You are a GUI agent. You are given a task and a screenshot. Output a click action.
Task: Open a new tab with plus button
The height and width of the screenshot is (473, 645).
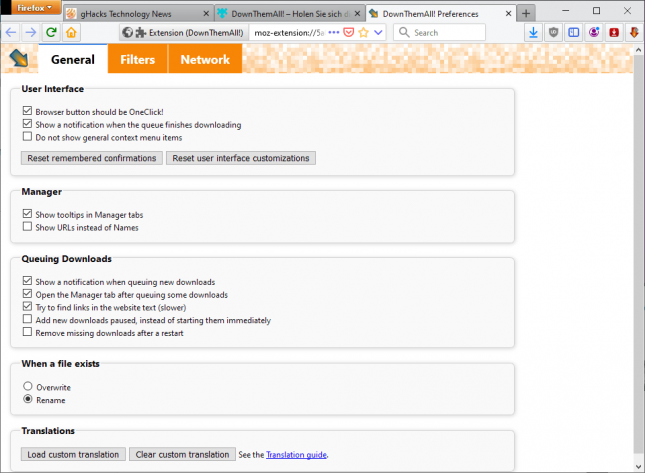pyautogui.click(x=526, y=14)
